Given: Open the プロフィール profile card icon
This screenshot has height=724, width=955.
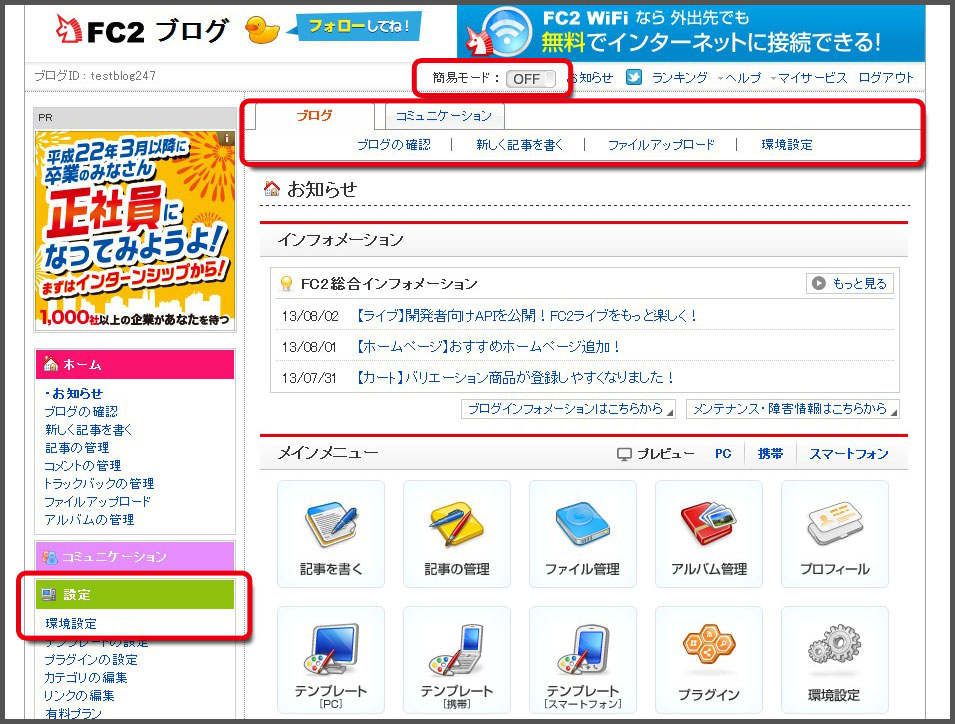Looking at the screenshot, I should [835, 534].
